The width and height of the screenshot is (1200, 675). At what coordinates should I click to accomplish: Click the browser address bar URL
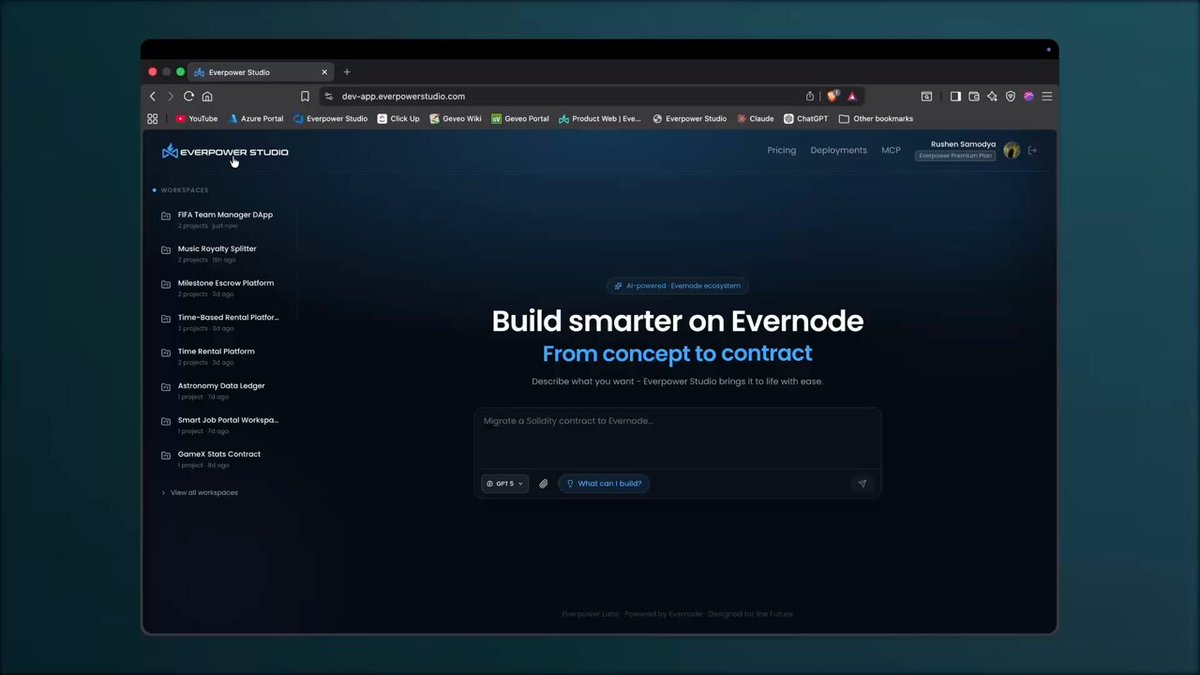click(x=403, y=96)
